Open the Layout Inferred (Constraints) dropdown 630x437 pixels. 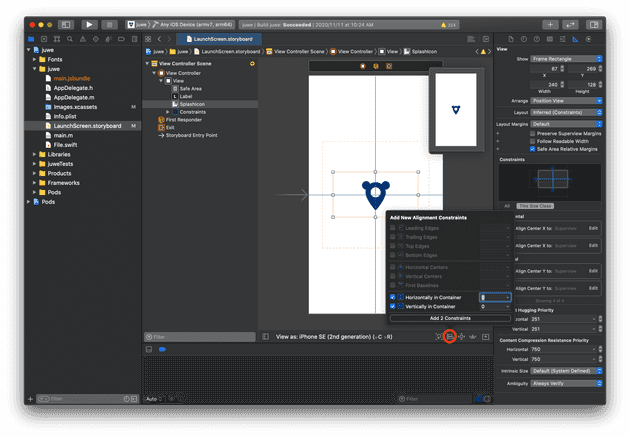[566, 112]
